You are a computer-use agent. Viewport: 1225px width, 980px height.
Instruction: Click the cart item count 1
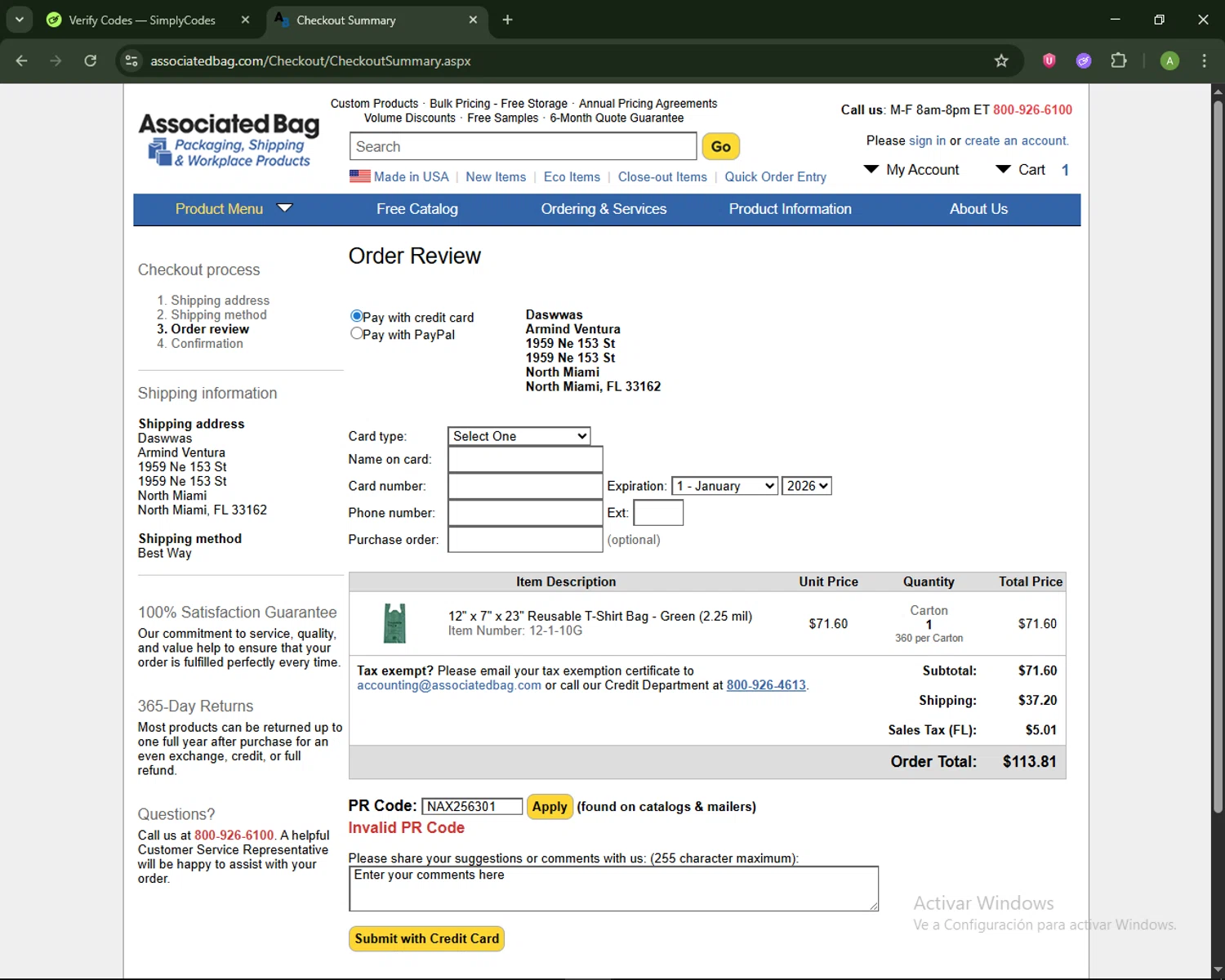point(1065,170)
